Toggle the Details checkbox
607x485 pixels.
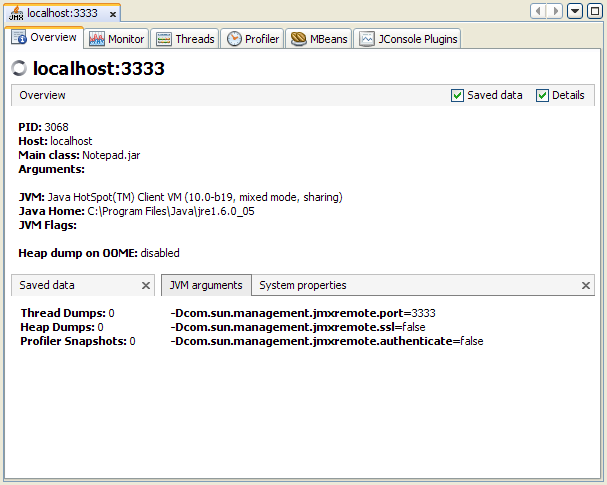pos(543,96)
